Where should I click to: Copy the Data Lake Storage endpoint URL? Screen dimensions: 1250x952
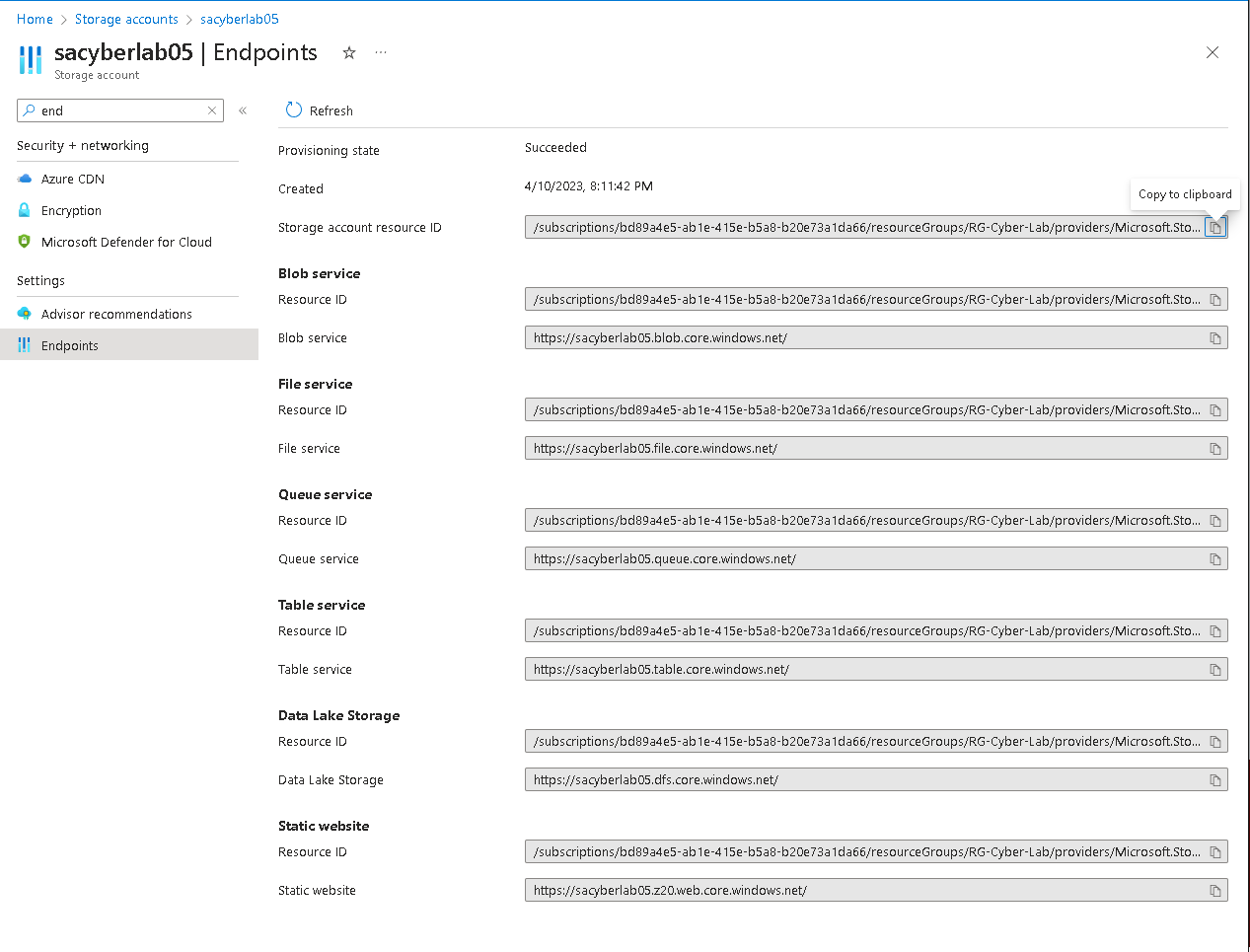(x=1214, y=779)
